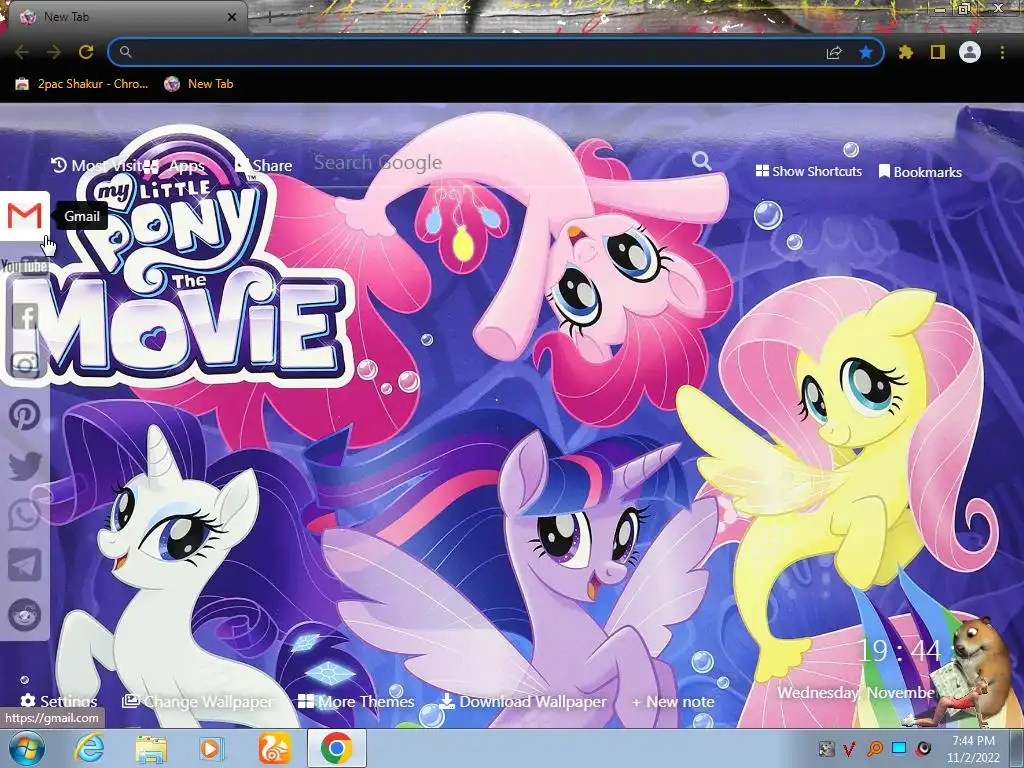The image size is (1024, 768).
Task: Close the New Tab browser tab
Action: click(232, 17)
